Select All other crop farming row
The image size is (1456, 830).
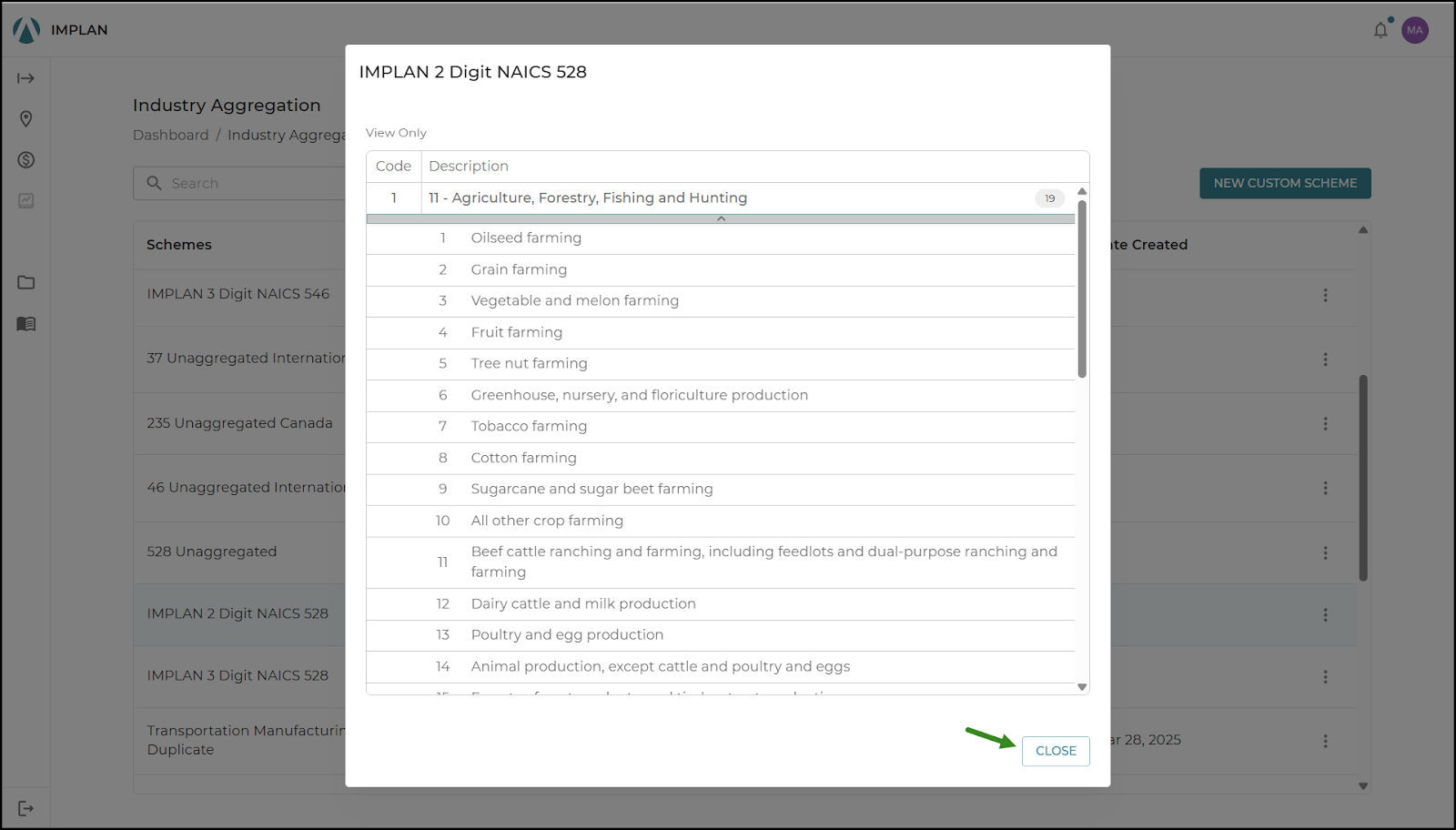coord(721,521)
